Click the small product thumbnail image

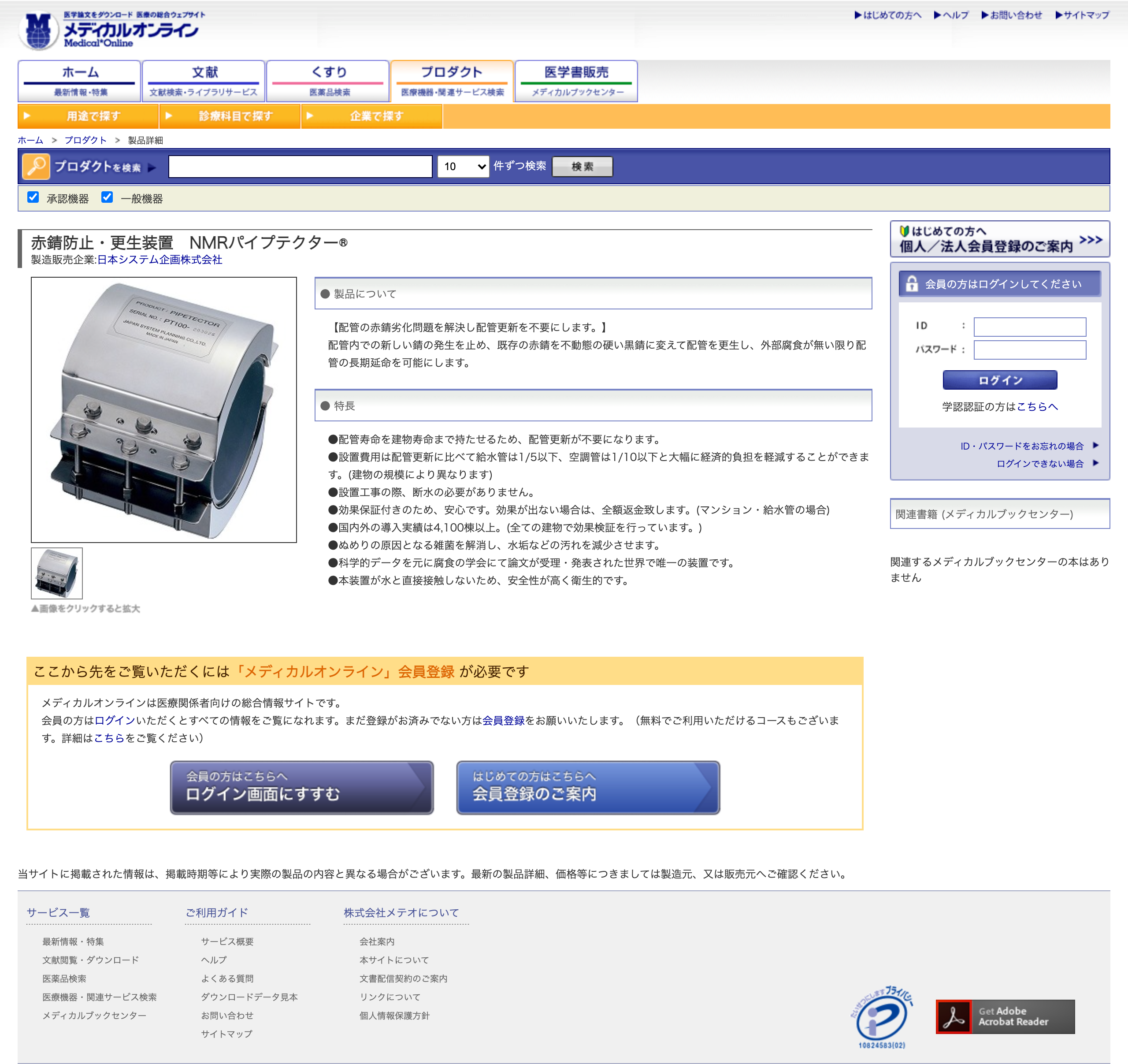click(57, 573)
